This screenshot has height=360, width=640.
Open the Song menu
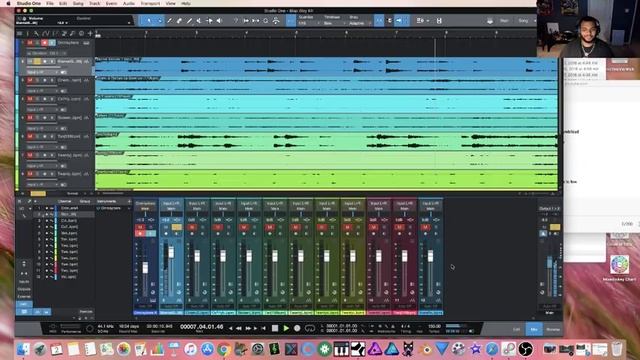point(78,3)
